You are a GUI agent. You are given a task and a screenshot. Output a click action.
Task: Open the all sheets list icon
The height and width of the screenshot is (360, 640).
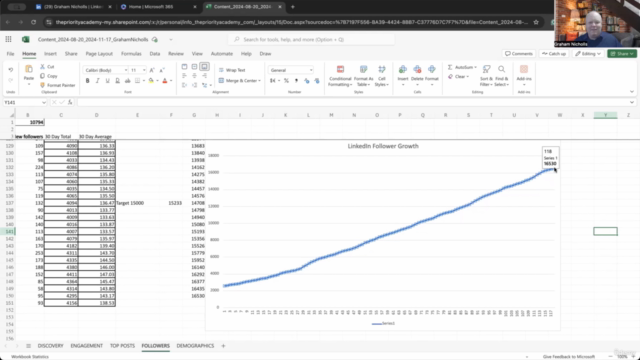tap(28, 346)
